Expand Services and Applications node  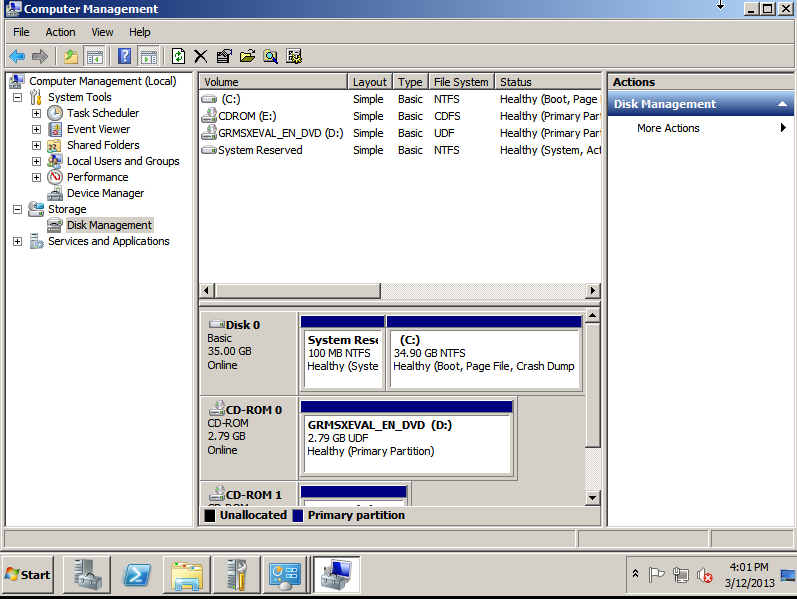[18, 242]
